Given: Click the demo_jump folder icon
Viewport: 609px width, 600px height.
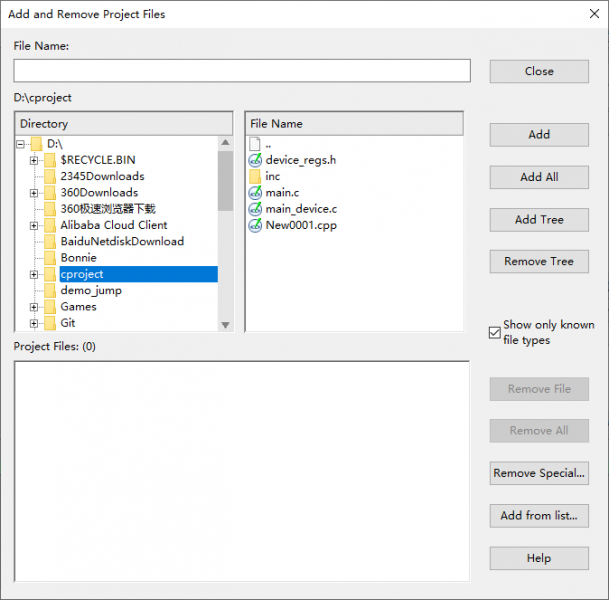Looking at the screenshot, I should (50, 290).
